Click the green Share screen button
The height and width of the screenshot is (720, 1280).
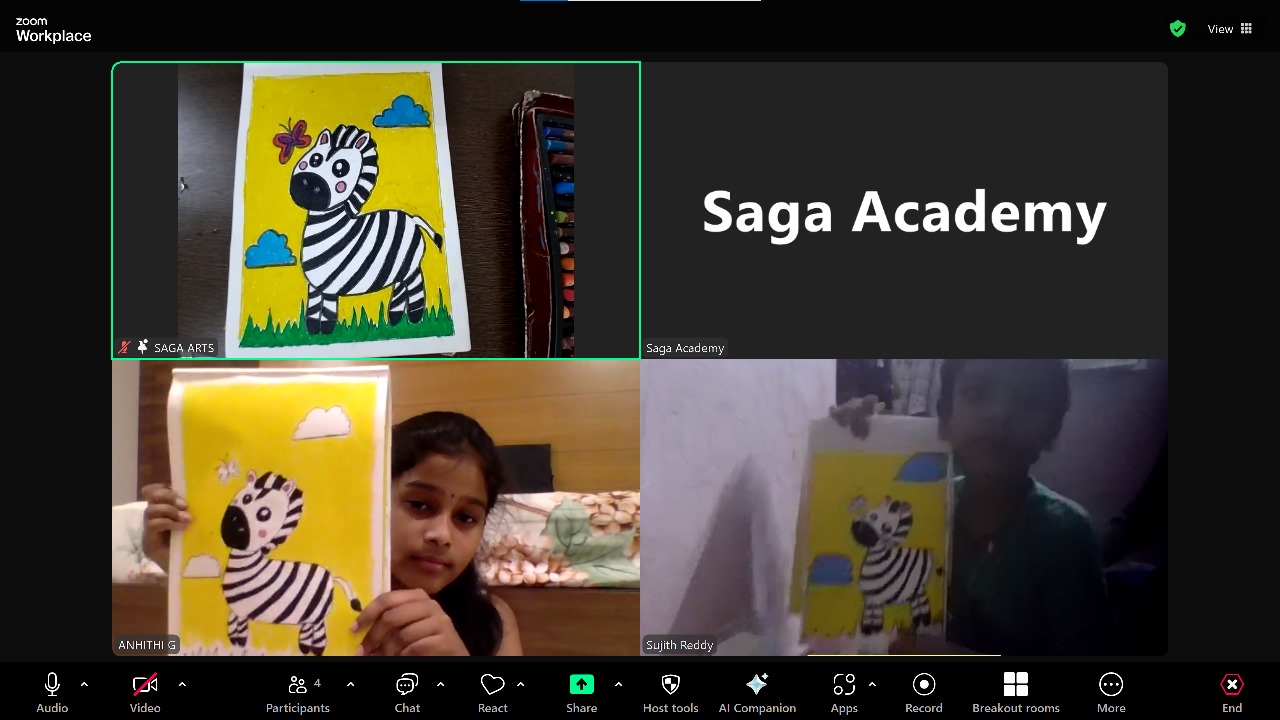click(581, 693)
